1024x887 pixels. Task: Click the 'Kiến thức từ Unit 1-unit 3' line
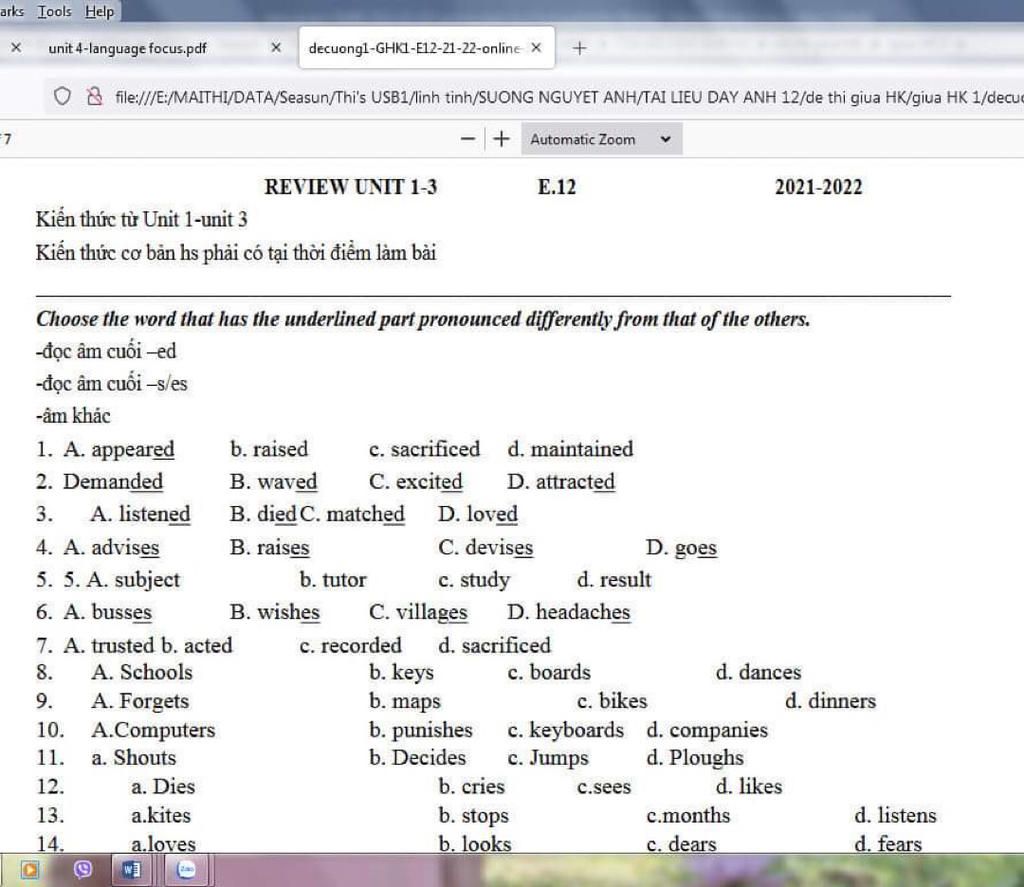142,219
